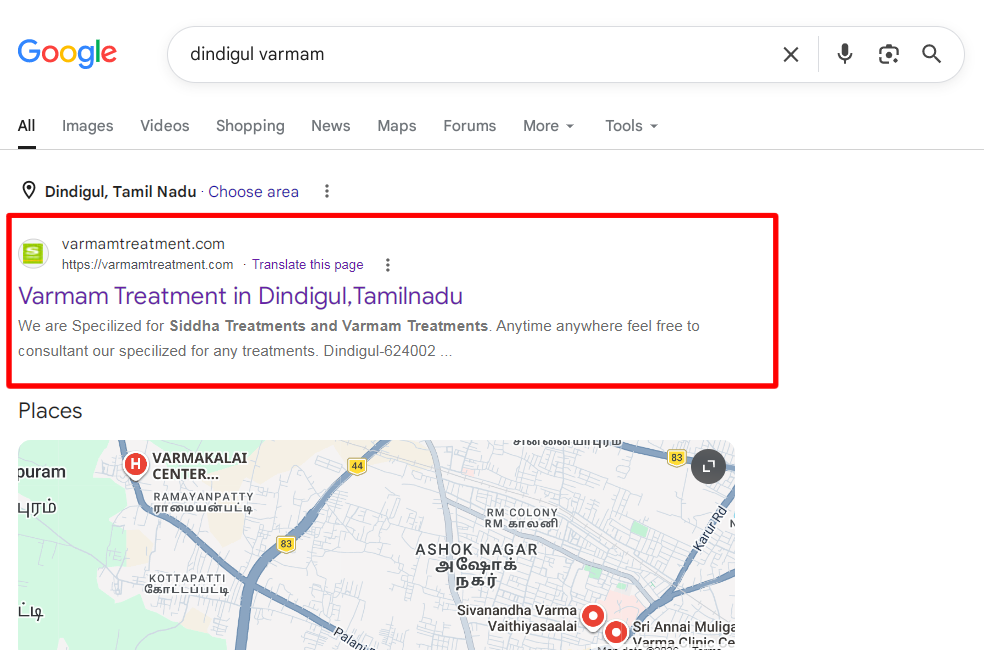The width and height of the screenshot is (984, 650).
Task: Switch to the News tab
Action: pyautogui.click(x=331, y=126)
